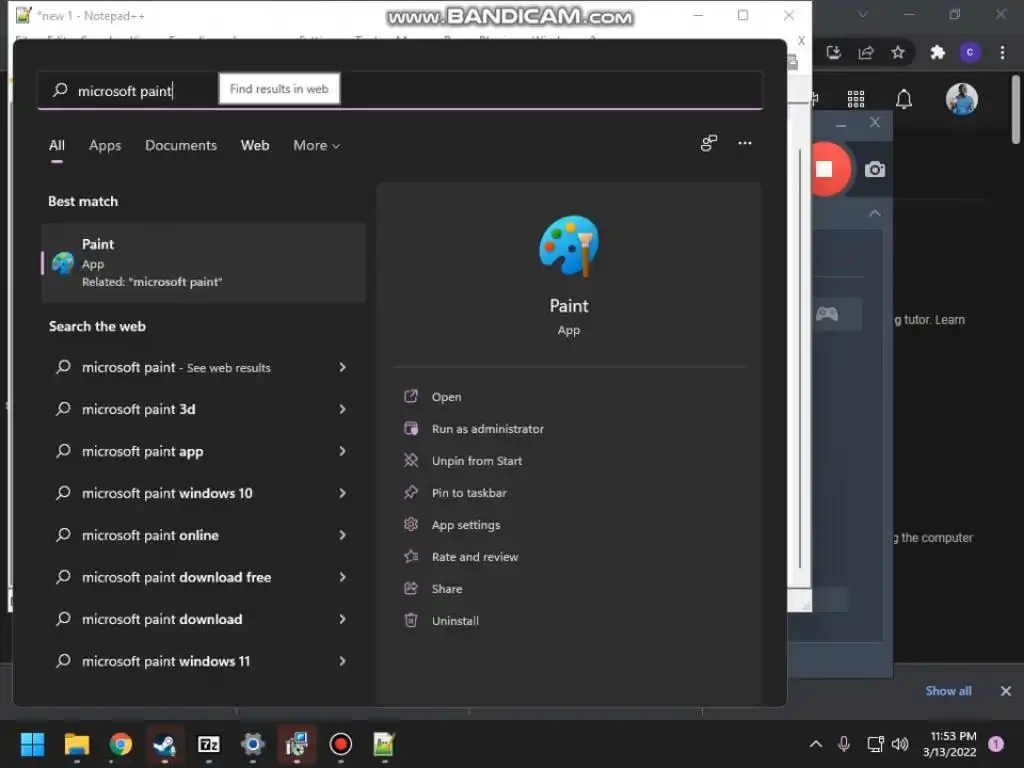Open the Google apps grid icon

(856, 99)
